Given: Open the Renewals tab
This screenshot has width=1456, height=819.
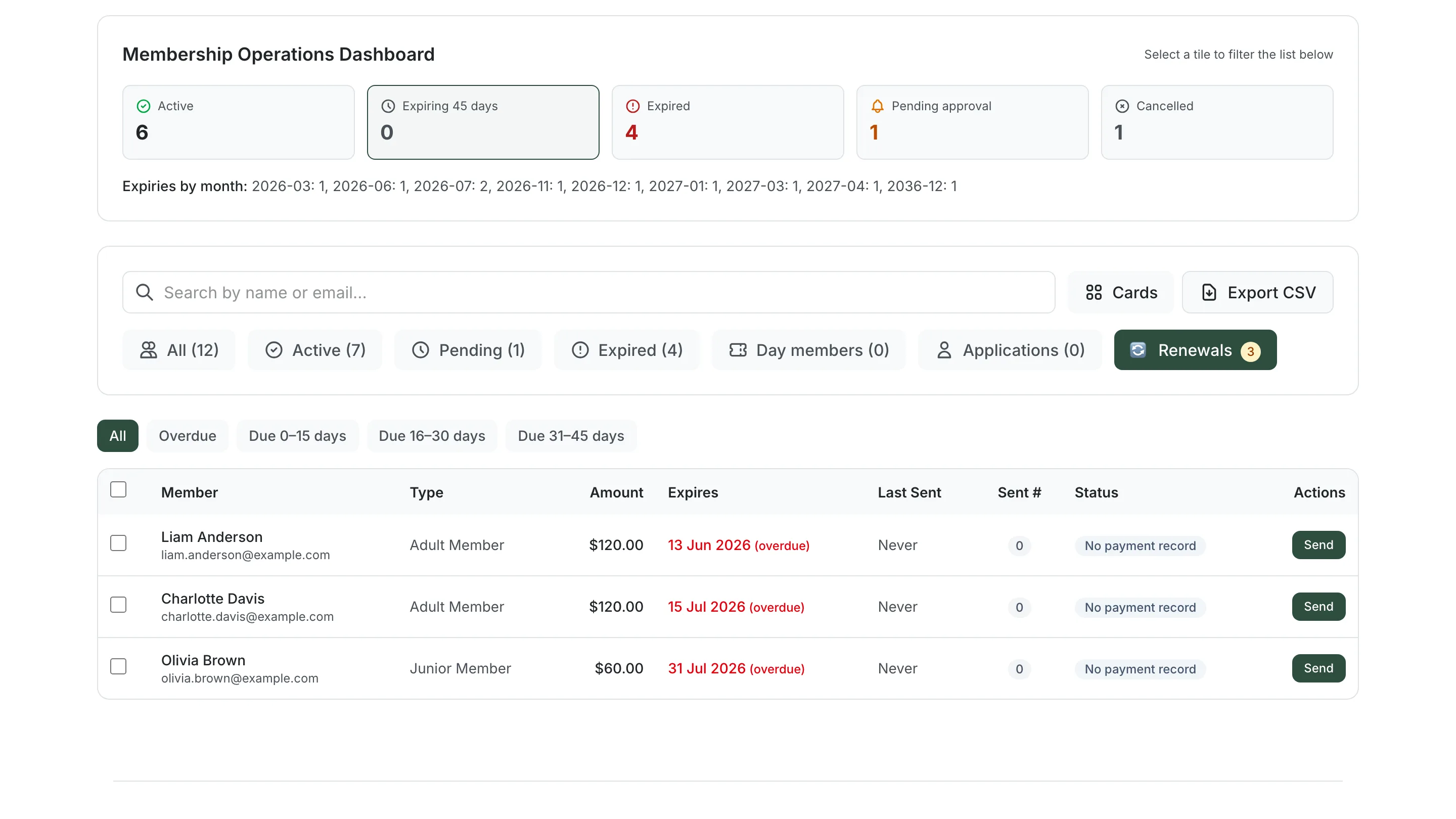Looking at the screenshot, I should [x=1196, y=350].
